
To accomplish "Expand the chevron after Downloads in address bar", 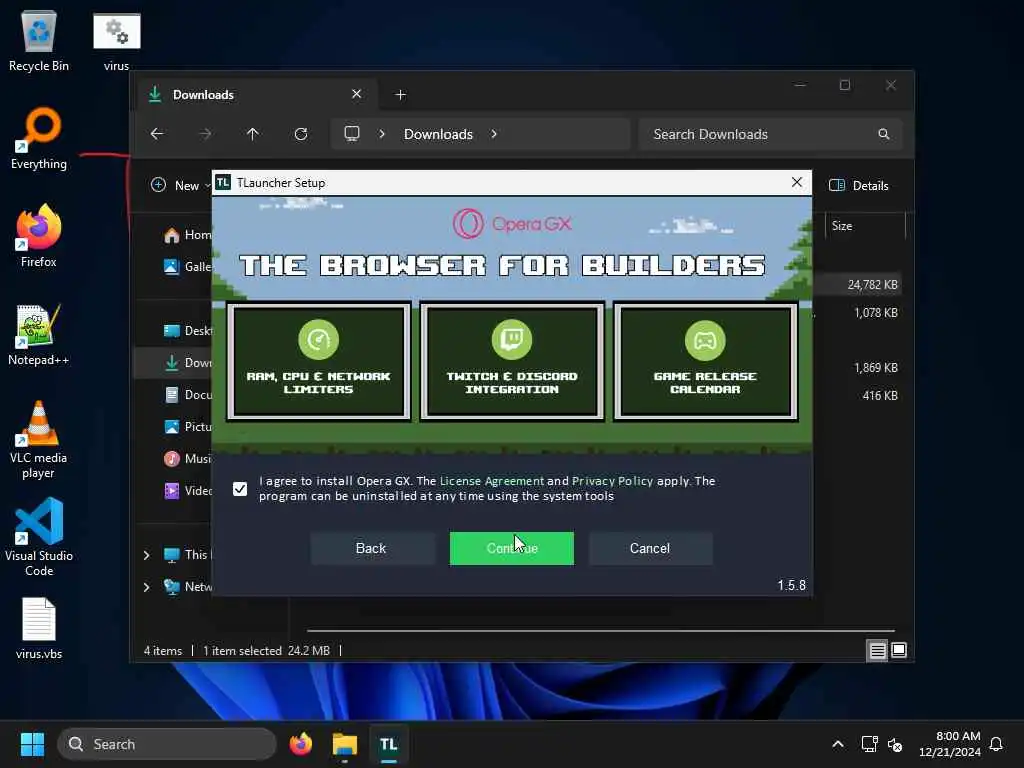I will click(494, 134).
